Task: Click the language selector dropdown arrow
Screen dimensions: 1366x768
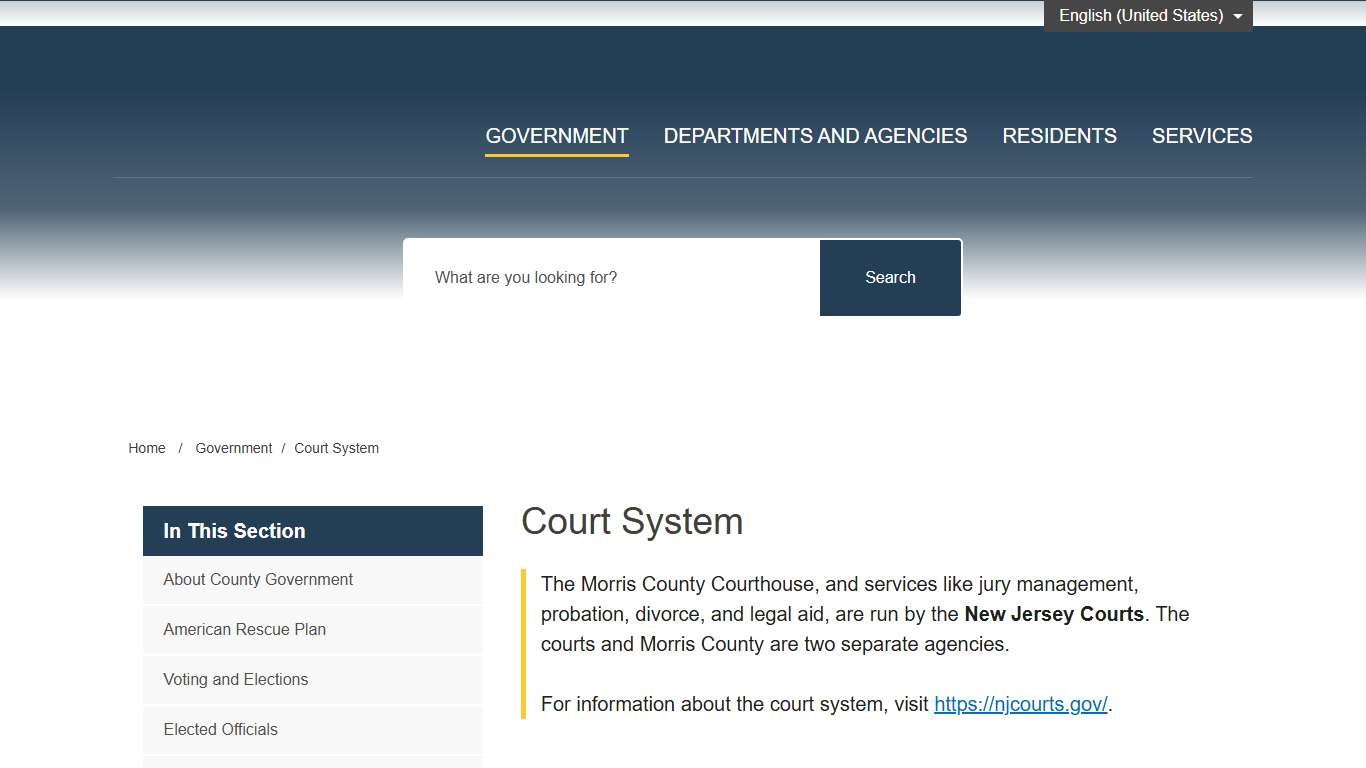Action: [1237, 15]
